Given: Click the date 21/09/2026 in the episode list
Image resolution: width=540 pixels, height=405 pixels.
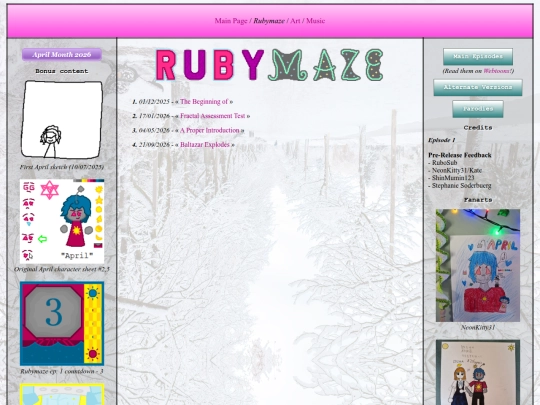Looking at the screenshot, I should [154, 145].
